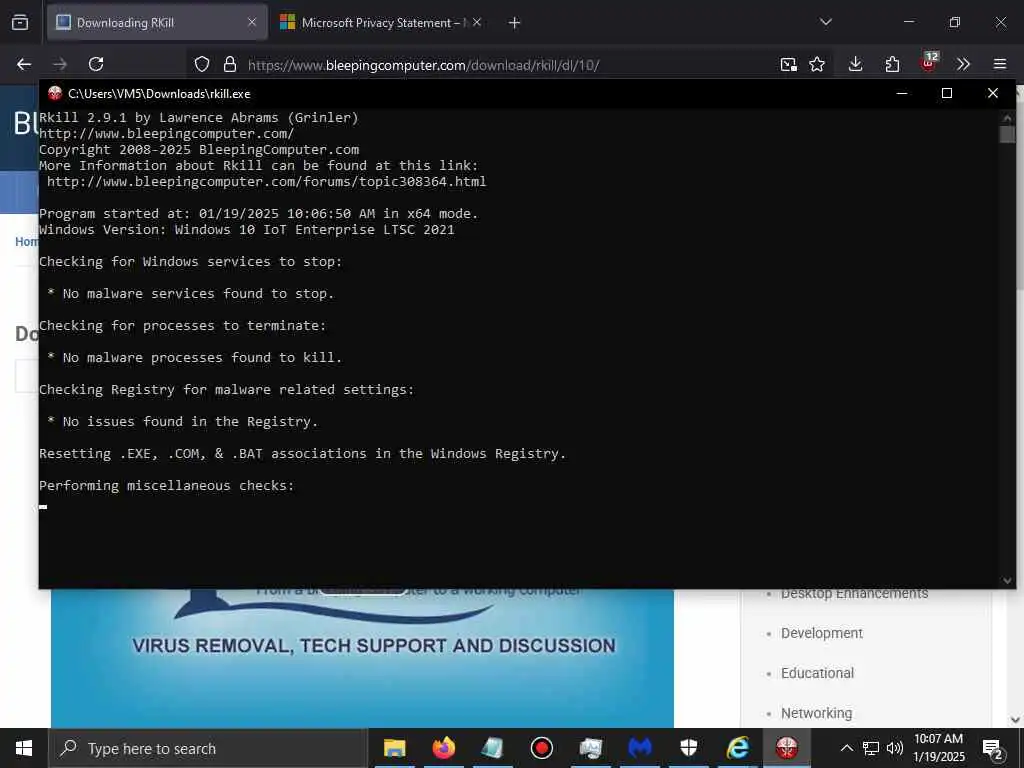Click the topic308364.html URL text in console
The image size is (1024, 768).
(x=266, y=182)
